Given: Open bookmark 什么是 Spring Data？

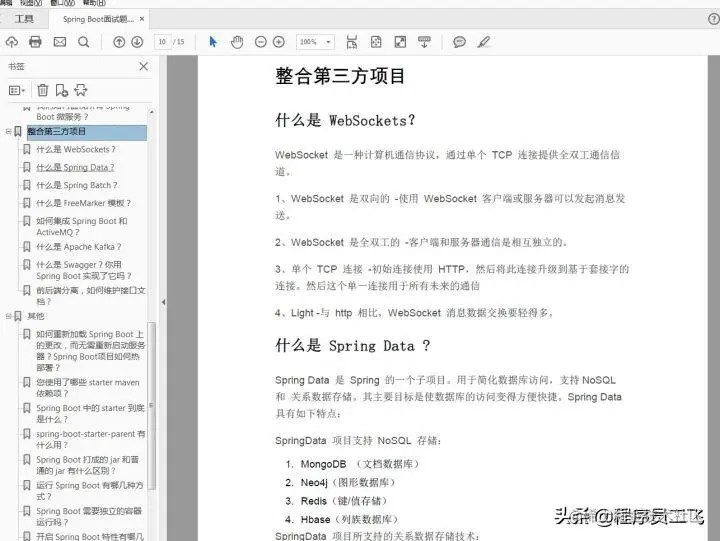Looking at the screenshot, I should [75, 167].
